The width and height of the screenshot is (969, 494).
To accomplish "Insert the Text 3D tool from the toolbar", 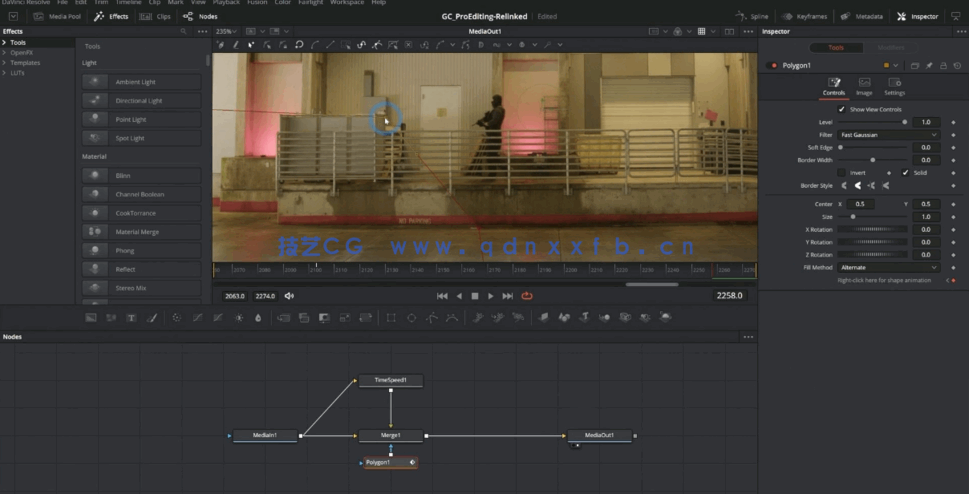I will click(585, 317).
